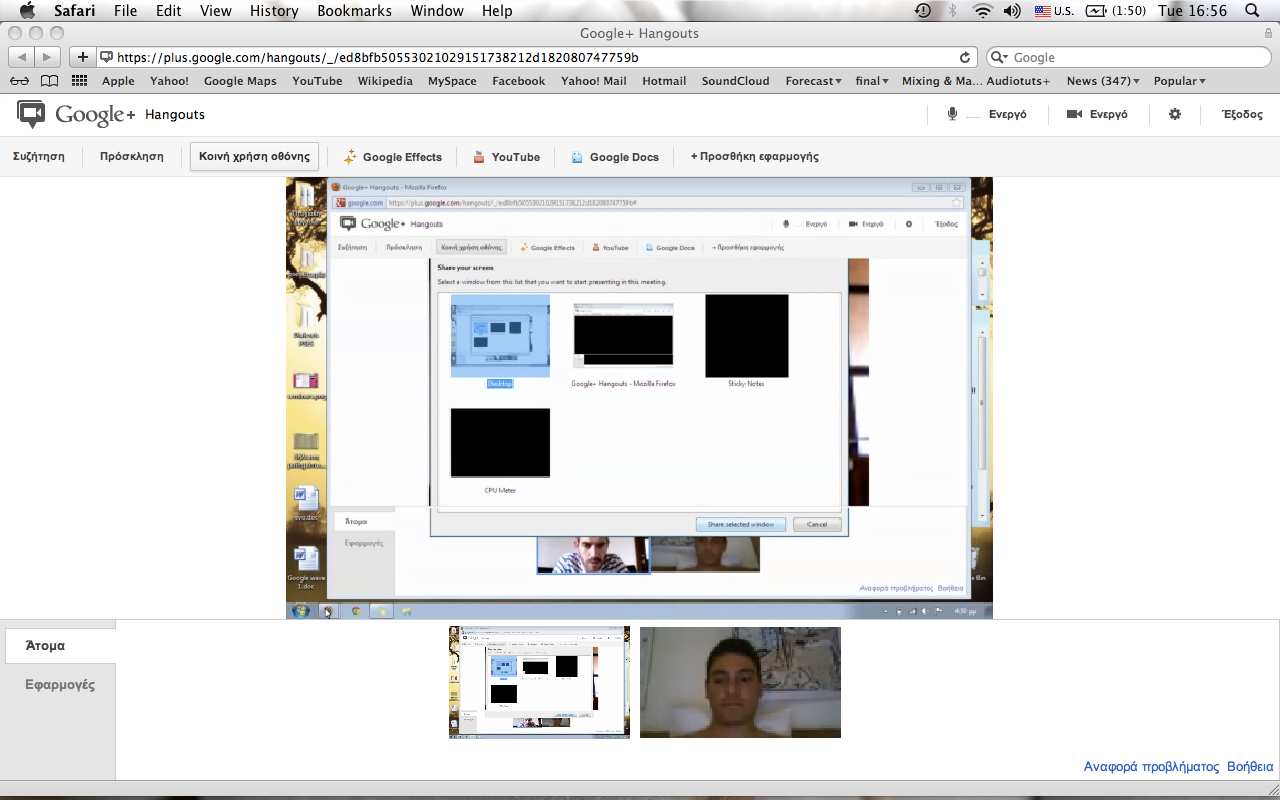Toggle the camera Ενεργό control
Image resolution: width=1280 pixels, height=800 pixels.
1097,114
